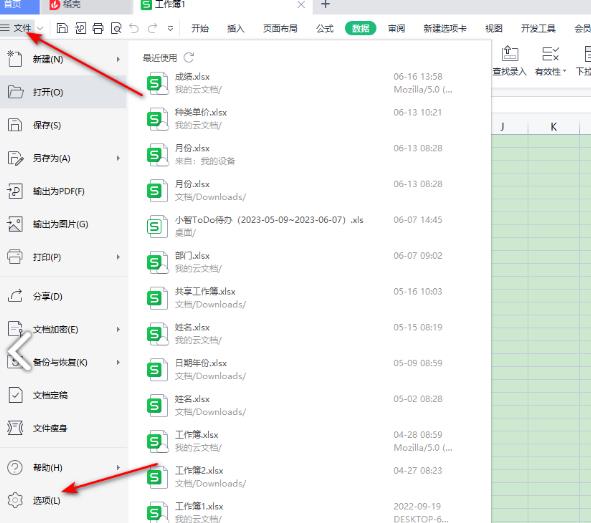This screenshot has height=523, width=591.
Task: Open 选项(L) settings entry
Action: tap(63, 500)
